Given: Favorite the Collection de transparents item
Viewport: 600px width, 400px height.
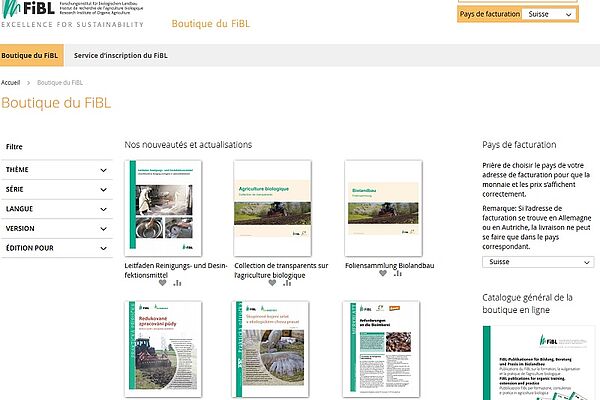Looking at the screenshot, I should (272, 283).
